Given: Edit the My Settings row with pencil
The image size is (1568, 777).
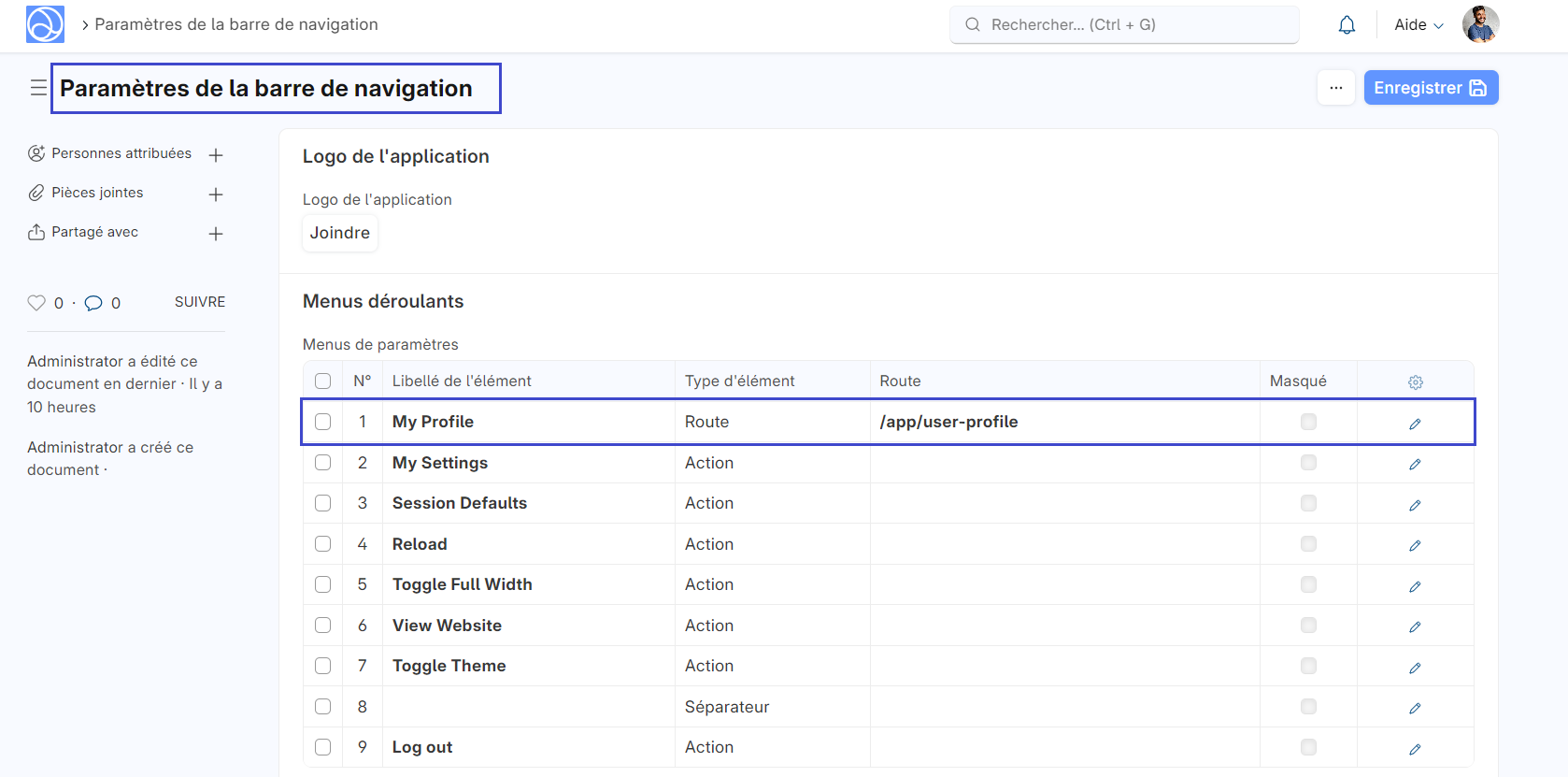Looking at the screenshot, I should point(1415,464).
